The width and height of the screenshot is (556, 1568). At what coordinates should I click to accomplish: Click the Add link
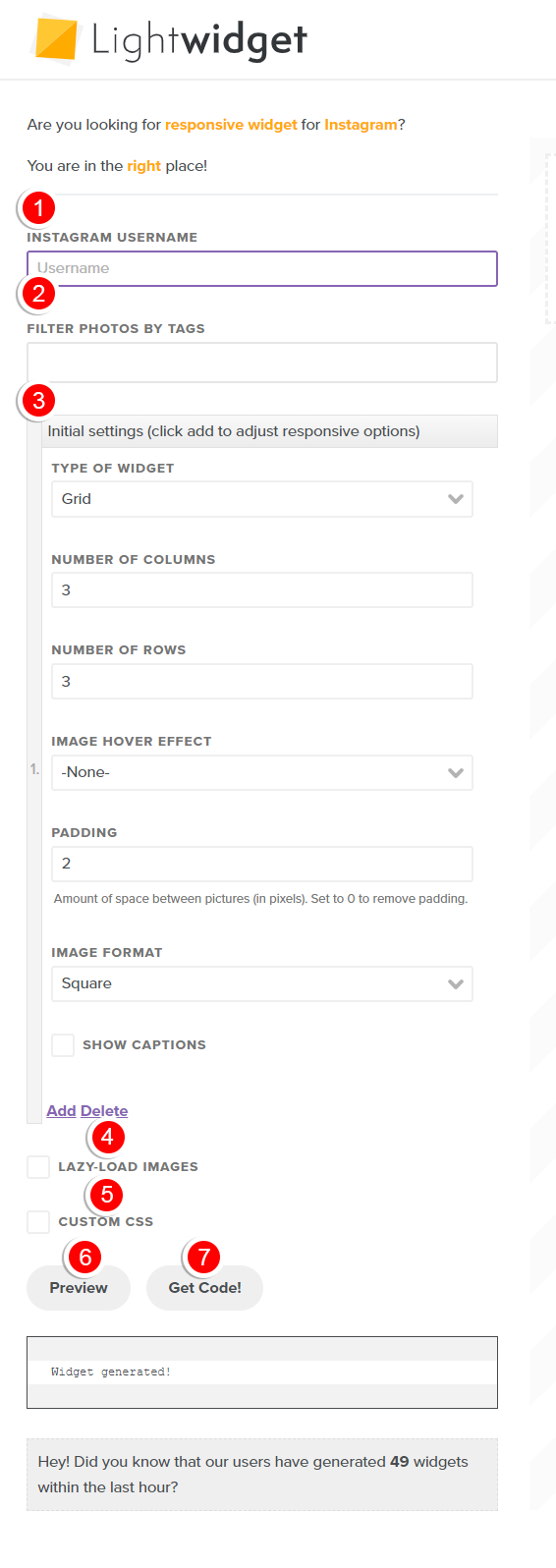[61, 1110]
